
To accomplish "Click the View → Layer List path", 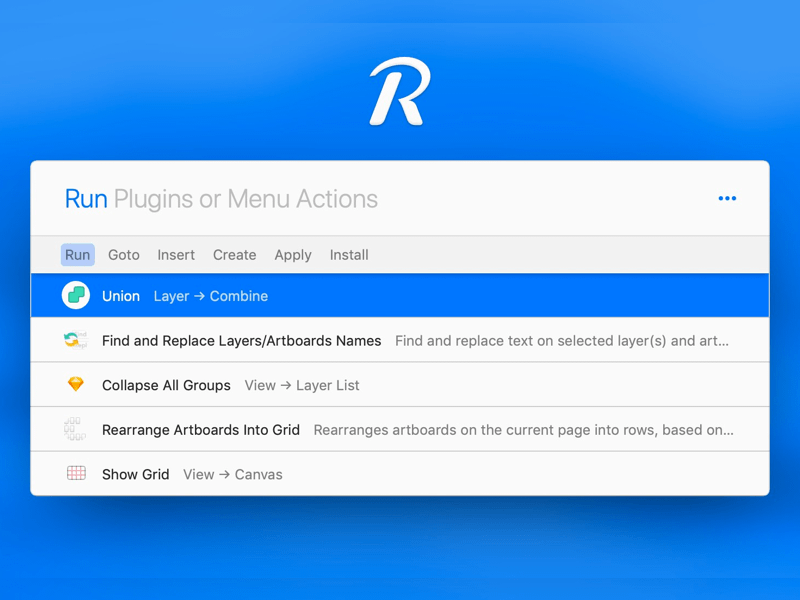I will point(302,385).
